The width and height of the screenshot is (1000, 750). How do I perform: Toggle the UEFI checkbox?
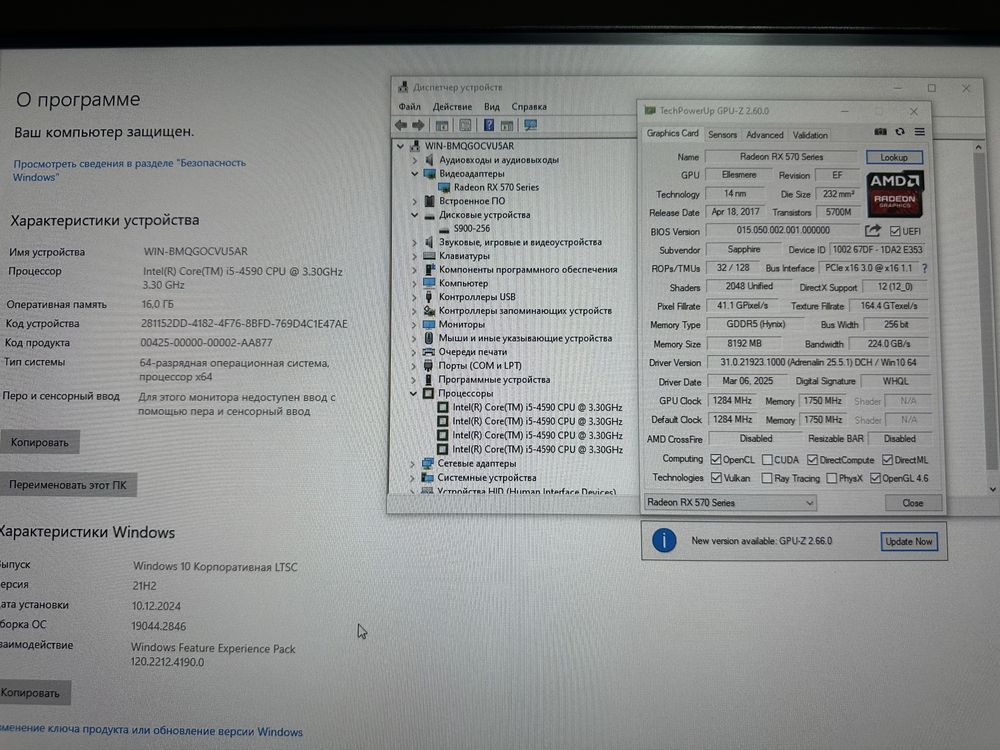(x=895, y=231)
